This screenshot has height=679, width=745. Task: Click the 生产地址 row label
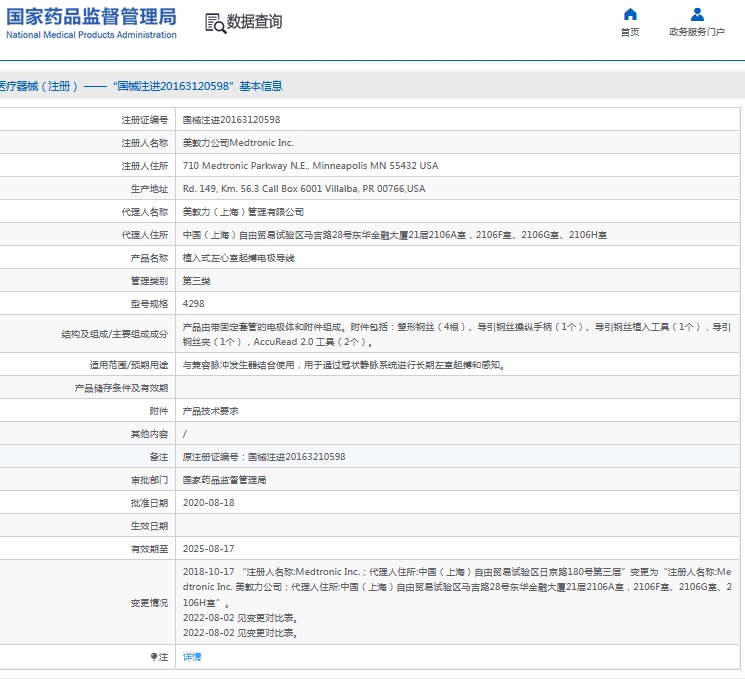click(x=149, y=189)
